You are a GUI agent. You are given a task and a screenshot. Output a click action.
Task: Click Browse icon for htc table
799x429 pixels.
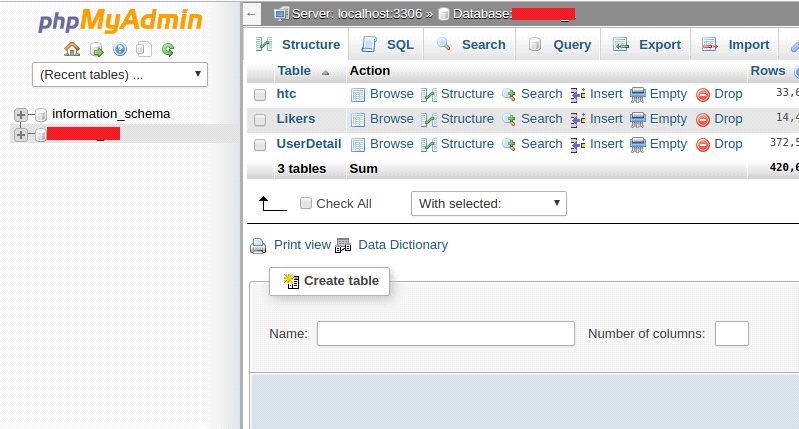click(x=358, y=94)
